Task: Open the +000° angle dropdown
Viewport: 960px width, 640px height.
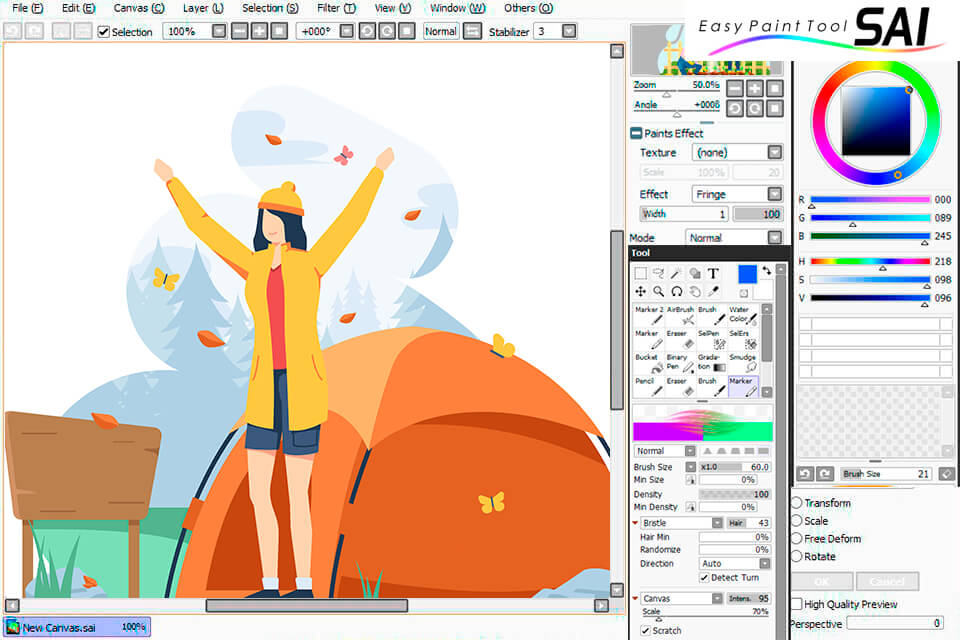Action: tap(347, 31)
